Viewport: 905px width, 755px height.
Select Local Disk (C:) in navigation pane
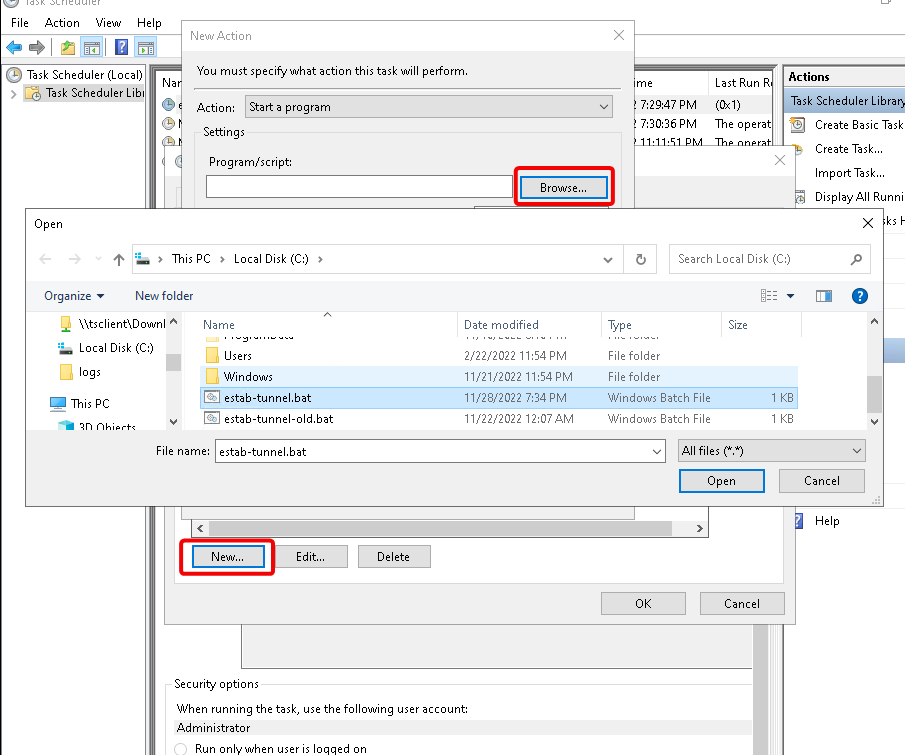click(115, 348)
